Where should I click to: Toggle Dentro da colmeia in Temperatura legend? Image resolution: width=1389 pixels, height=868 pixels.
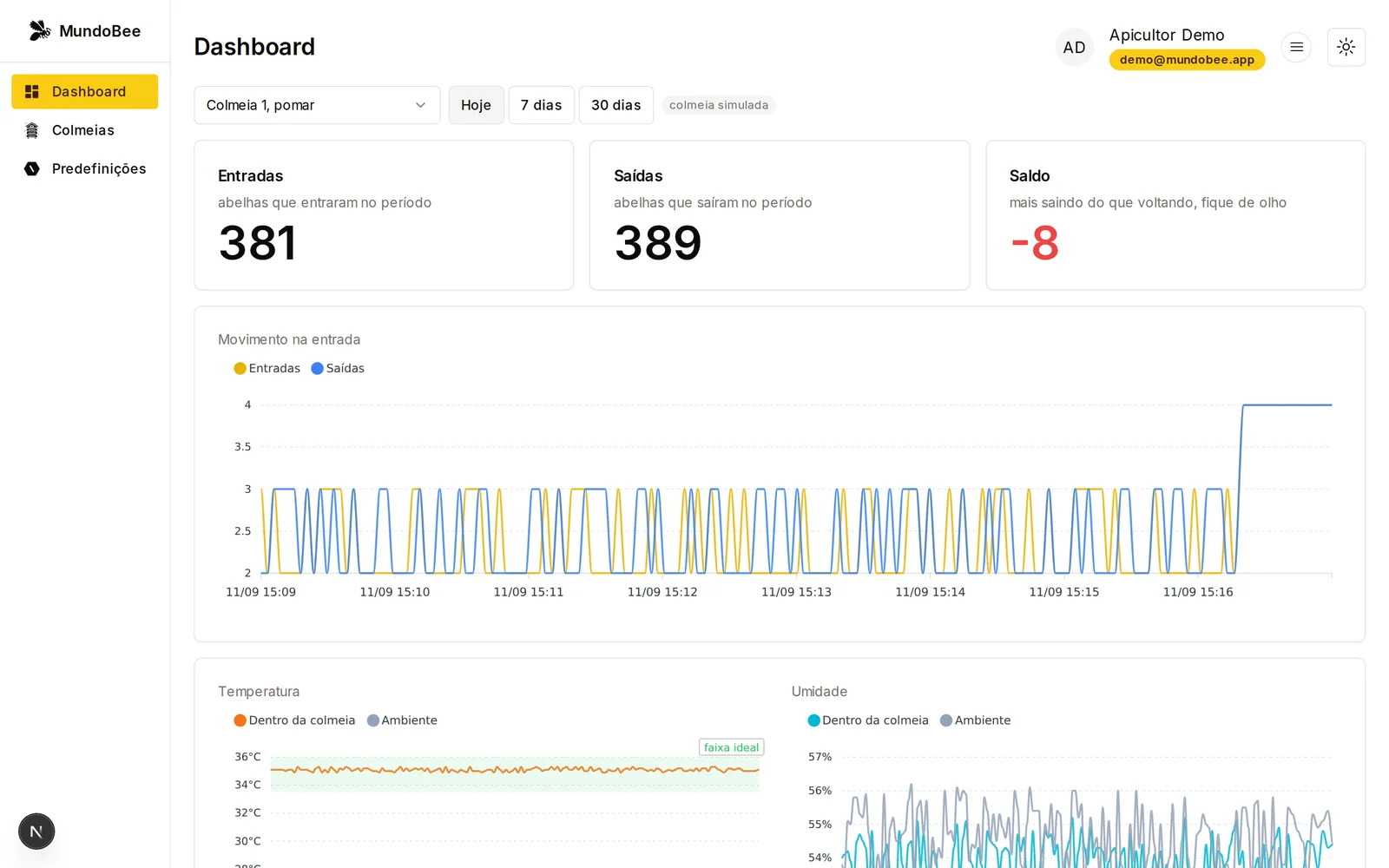click(294, 720)
